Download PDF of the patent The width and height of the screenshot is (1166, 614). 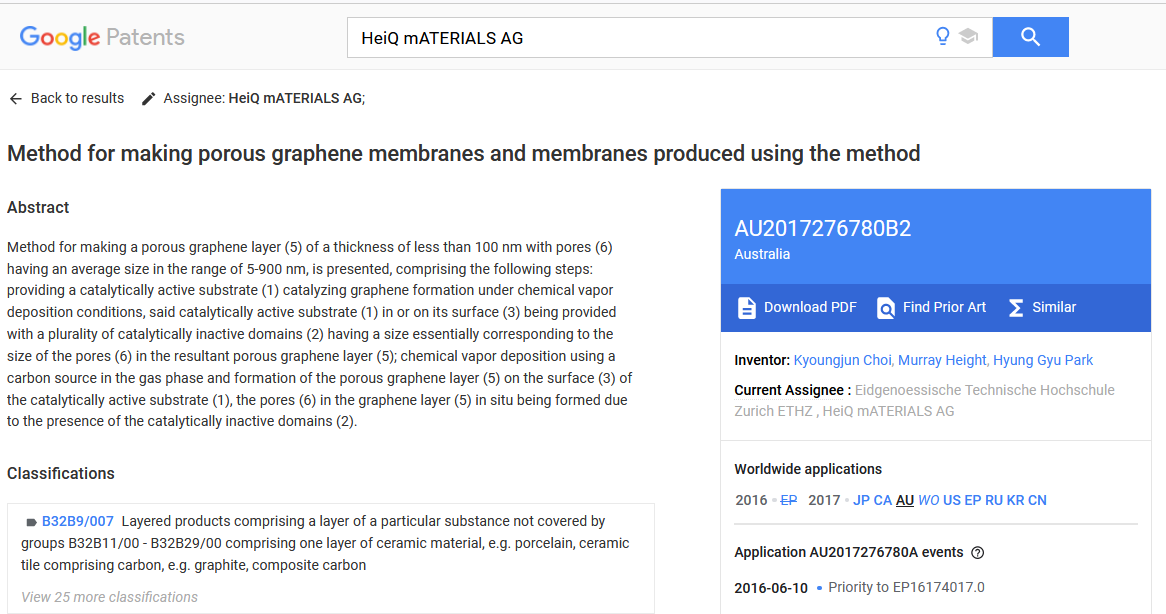pyautogui.click(x=796, y=308)
